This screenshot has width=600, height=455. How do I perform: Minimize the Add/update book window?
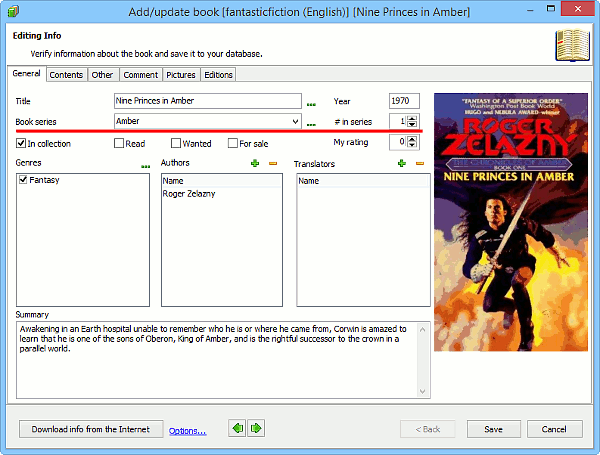point(530,10)
